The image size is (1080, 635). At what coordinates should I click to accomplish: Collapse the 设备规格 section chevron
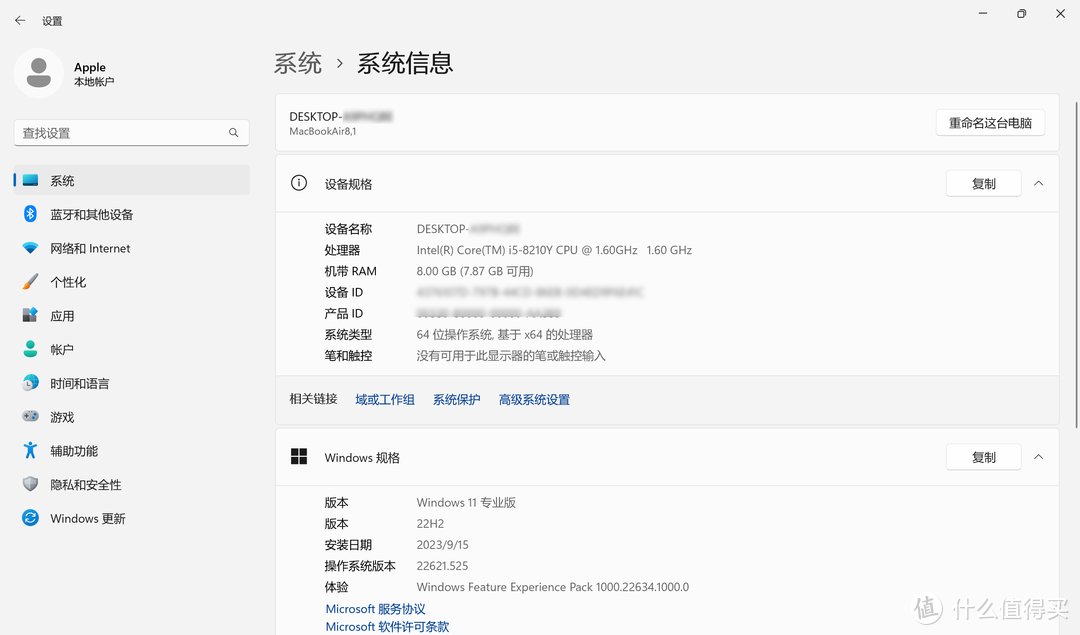coord(1039,183)
